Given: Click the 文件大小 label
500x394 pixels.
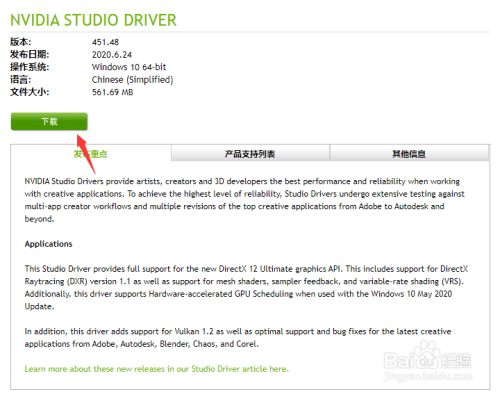Looking at the screenshot, I should coord(30,92).
